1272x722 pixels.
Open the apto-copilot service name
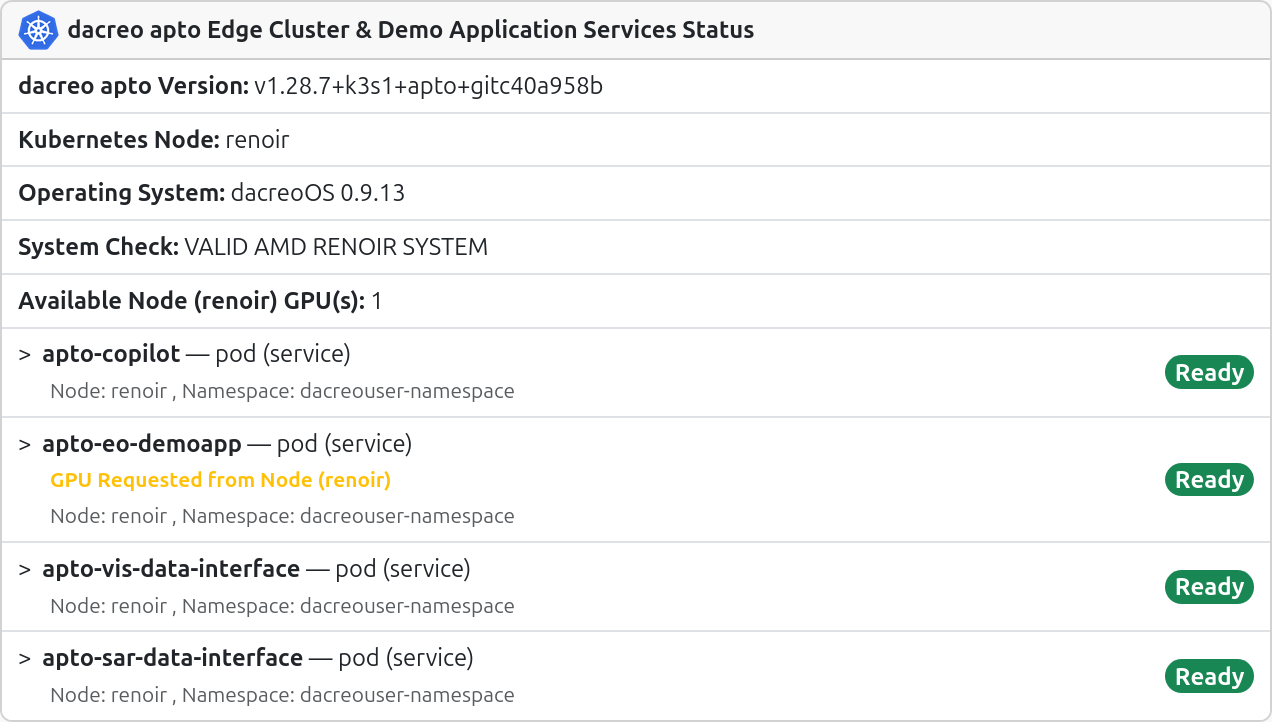click(111, 354)
